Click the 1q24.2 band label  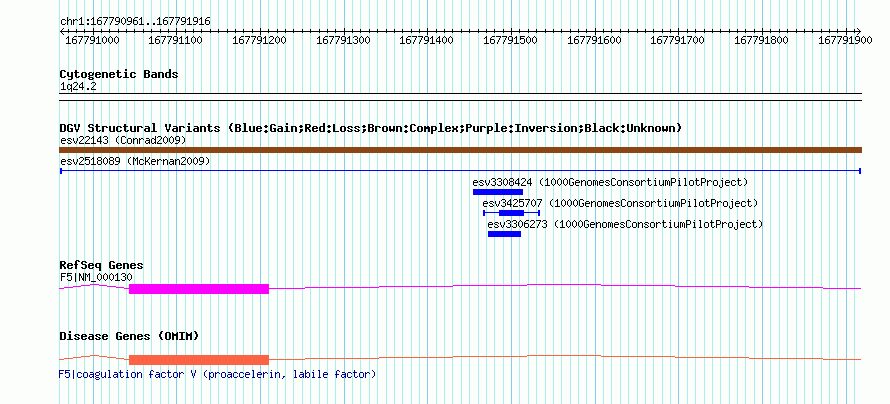coord(78,86)
